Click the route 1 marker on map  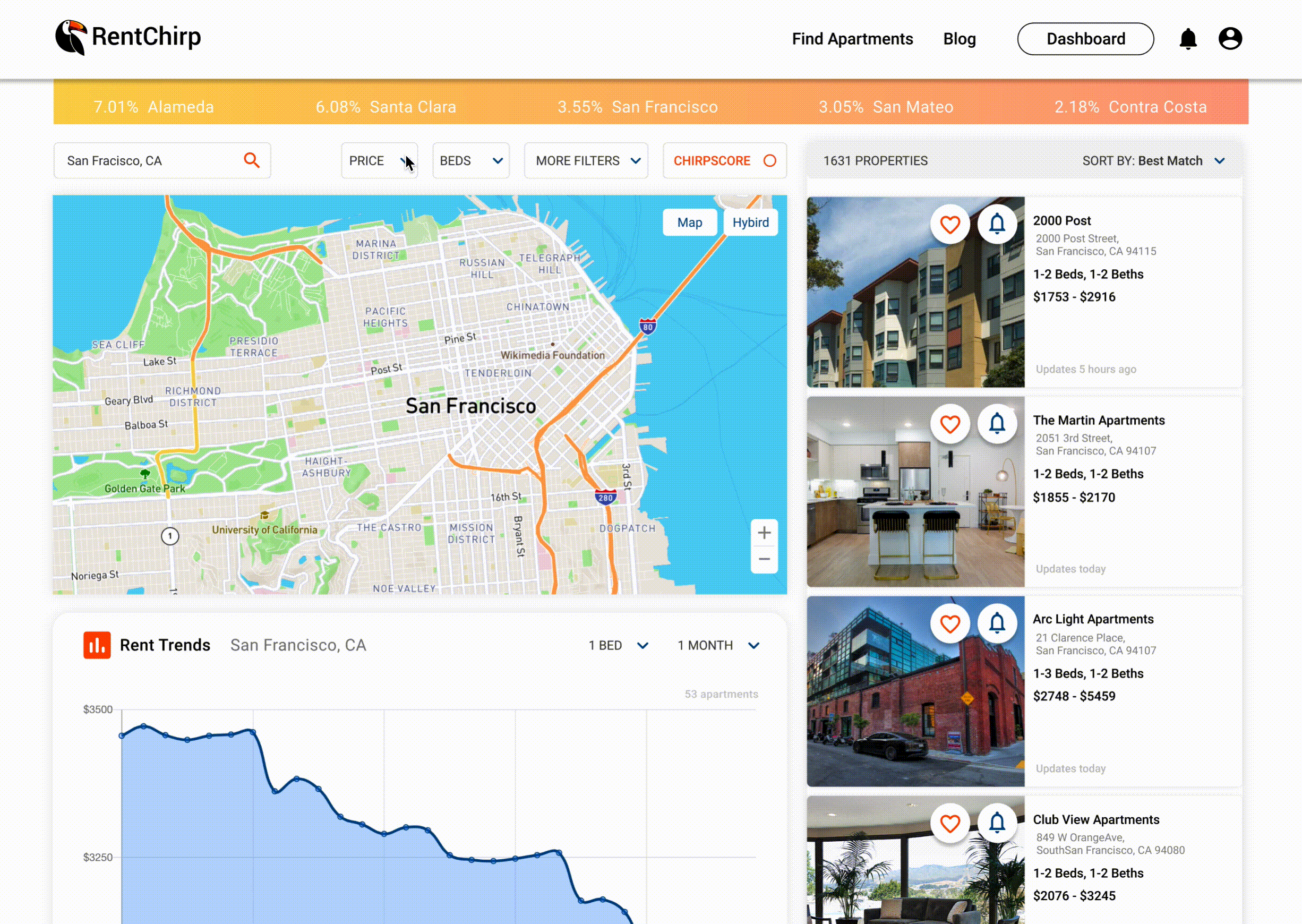[169, 536]
